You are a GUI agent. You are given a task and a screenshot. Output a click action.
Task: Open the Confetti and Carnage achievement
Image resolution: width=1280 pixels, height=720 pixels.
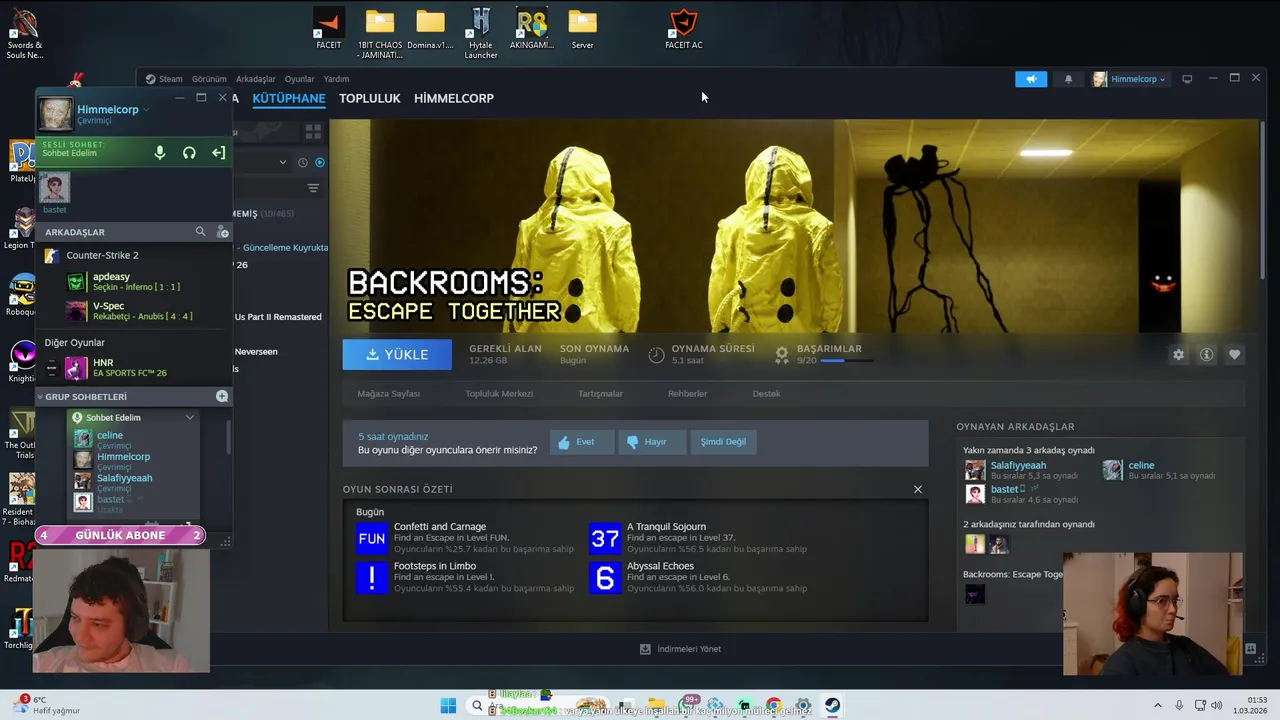coord(465,538)
